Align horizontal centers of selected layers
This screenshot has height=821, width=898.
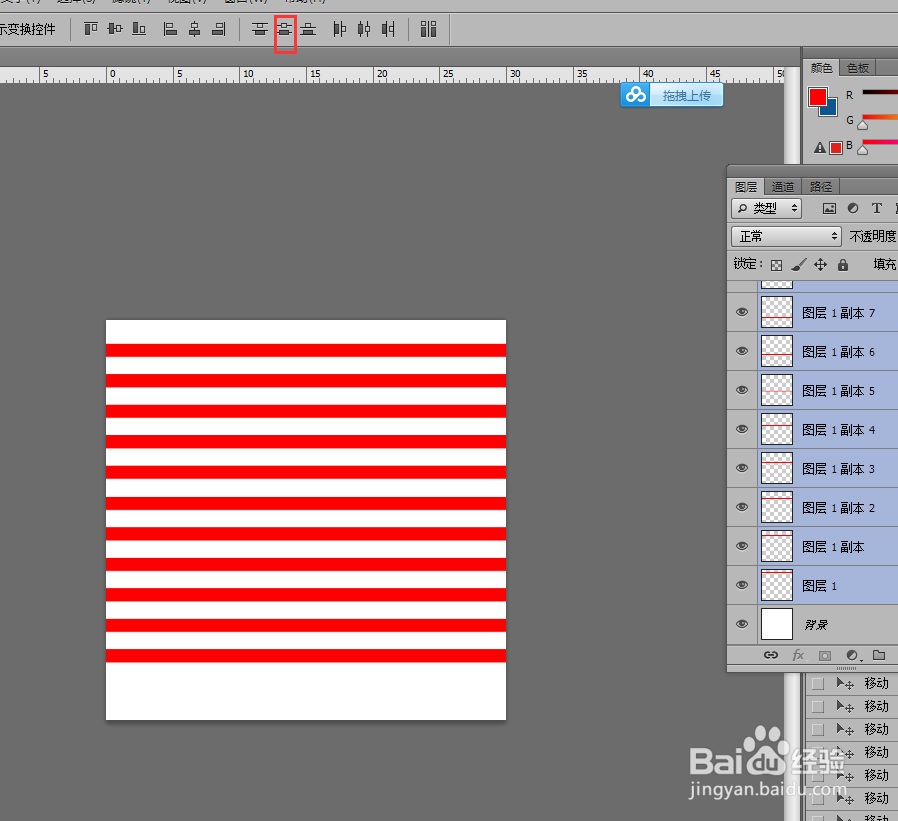point(195,29)
